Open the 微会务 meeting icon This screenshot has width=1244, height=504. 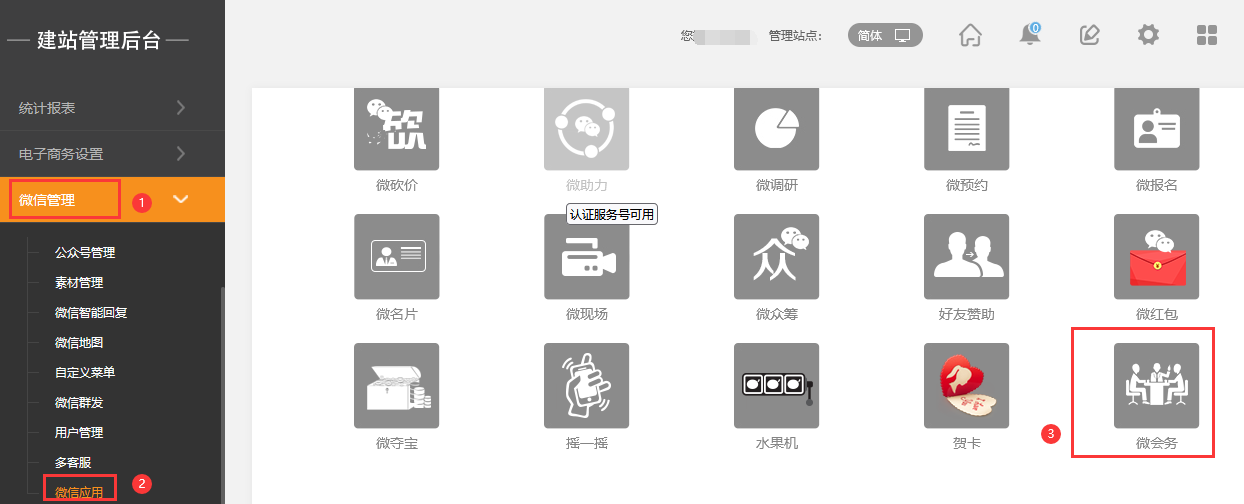(1156, 385)
